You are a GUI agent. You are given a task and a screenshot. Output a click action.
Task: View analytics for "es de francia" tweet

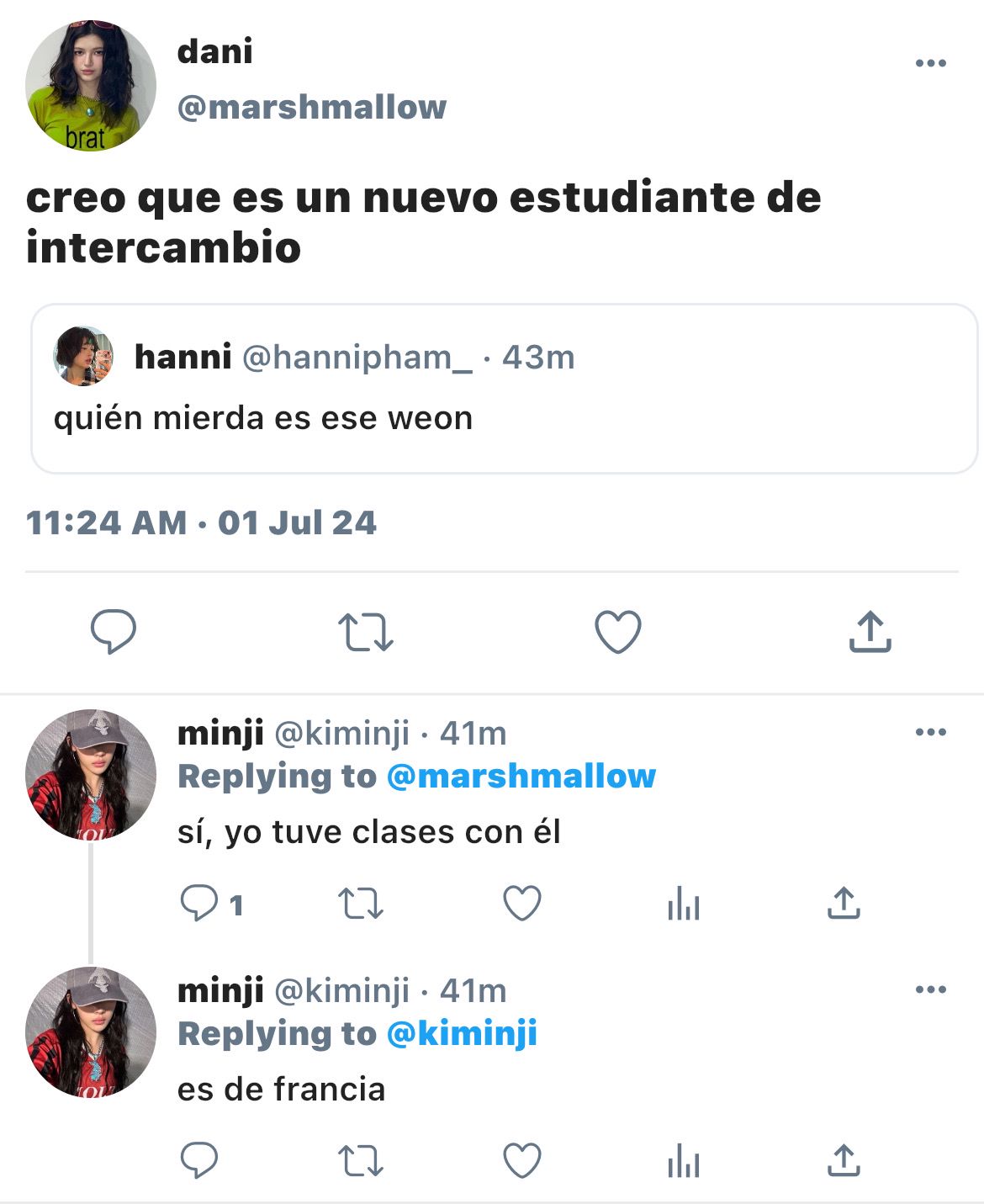pyautogui.click(x=684, y=1162)
